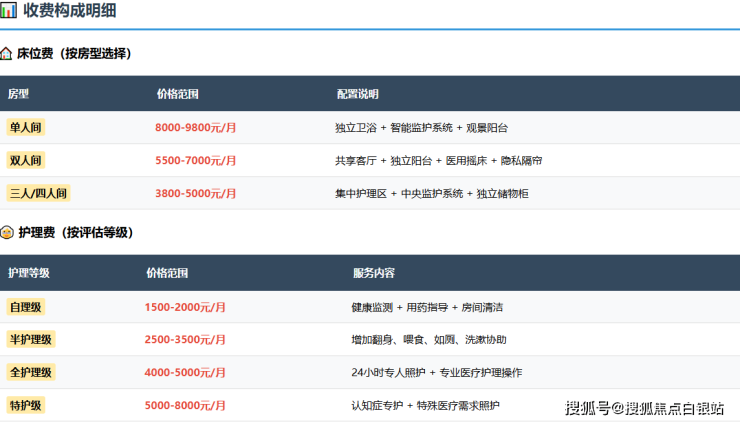This screenshot has height=424, width=740.
Task: Click the bar chart icon beside 收费构成明细
Action: pos(8,10)
